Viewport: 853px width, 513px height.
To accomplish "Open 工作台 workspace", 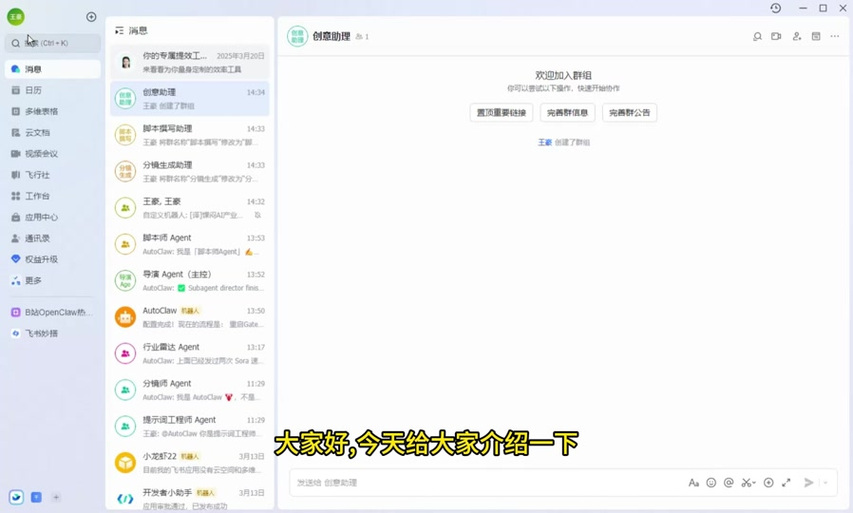I will tap(53, 196).
